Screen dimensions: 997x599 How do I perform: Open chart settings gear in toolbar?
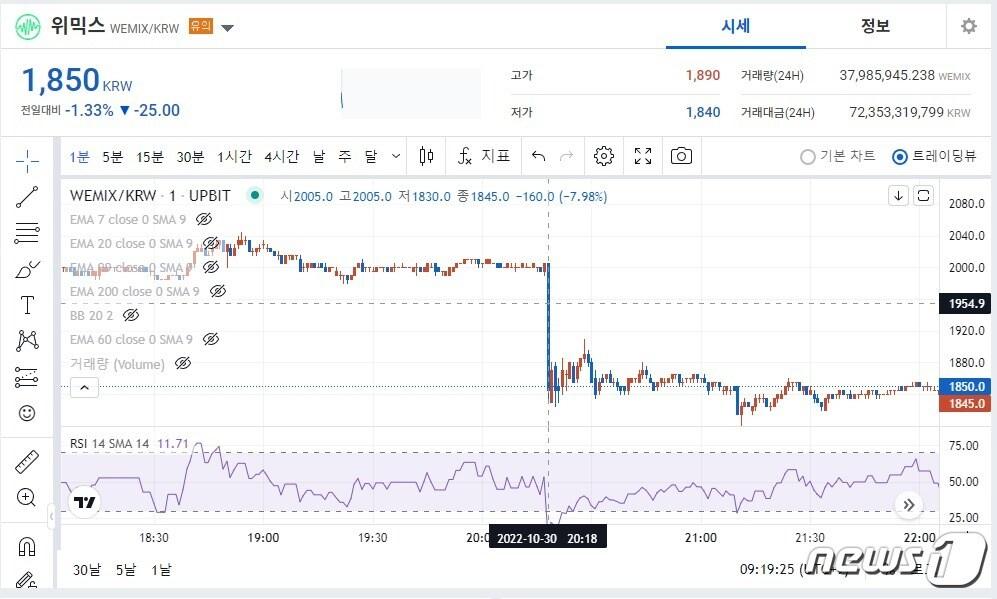[603, 156]
